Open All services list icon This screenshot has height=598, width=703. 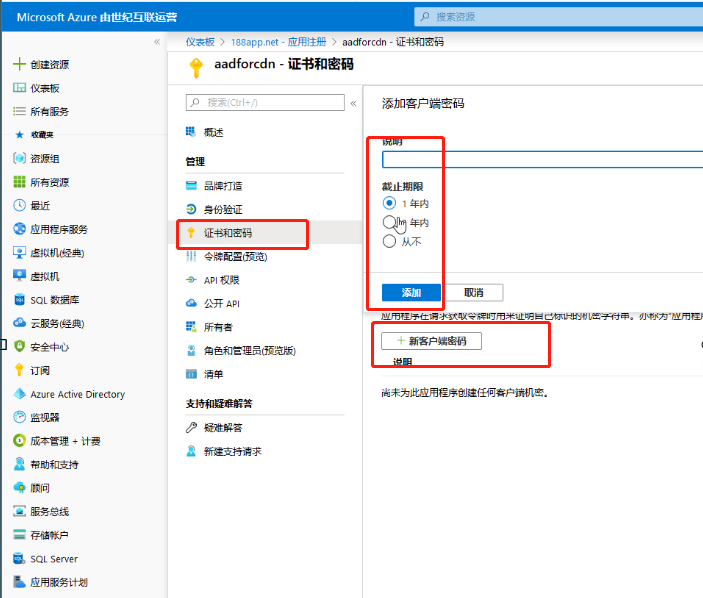tap(19, 111)
